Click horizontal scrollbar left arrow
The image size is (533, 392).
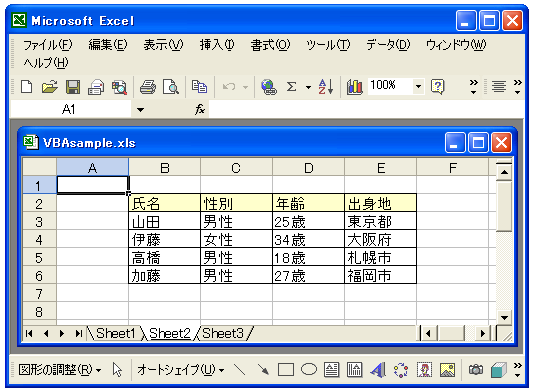(x=428, y=334)
